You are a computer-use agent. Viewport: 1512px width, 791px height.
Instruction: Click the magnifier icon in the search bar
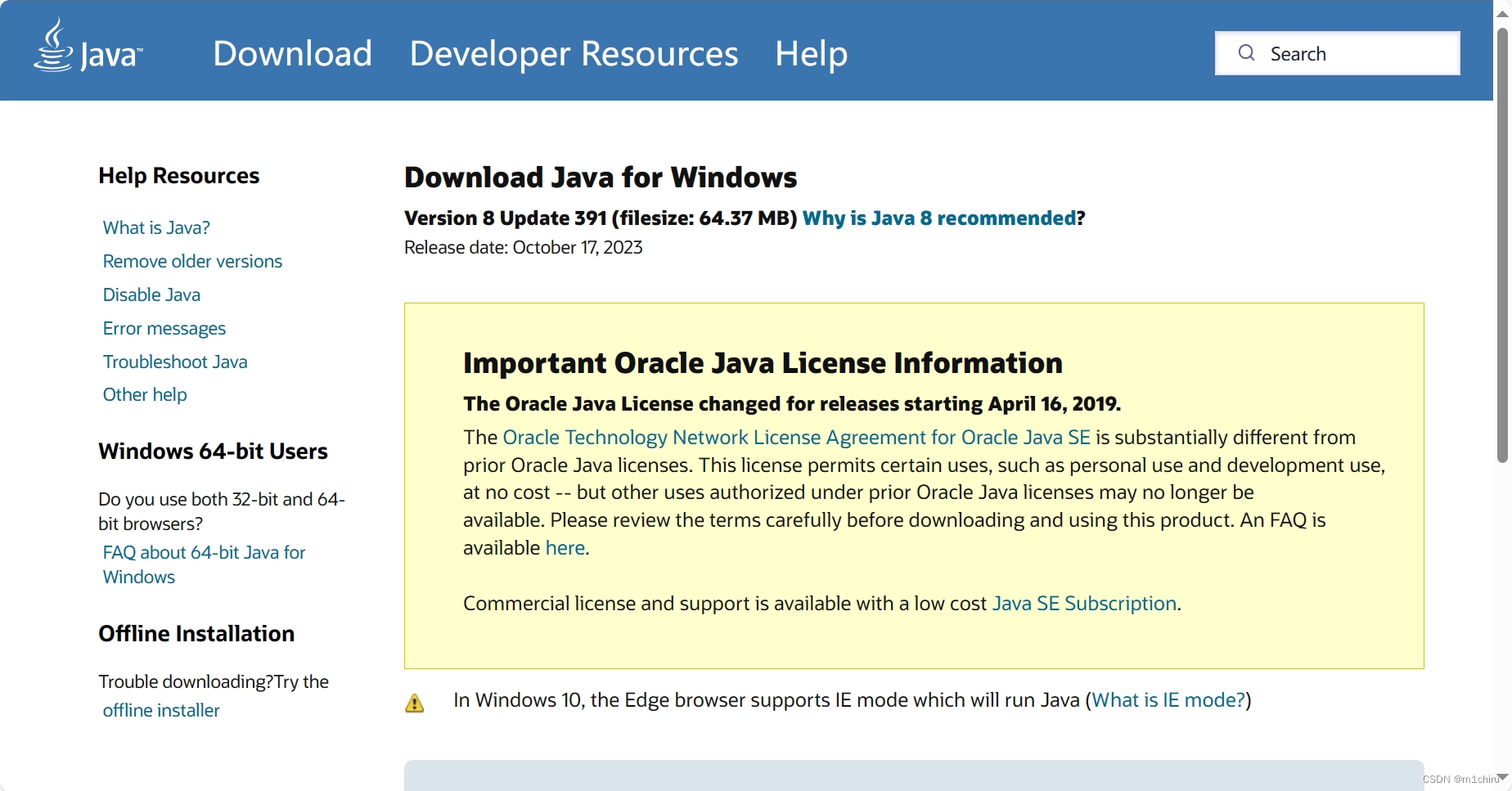click(1246, 52)
